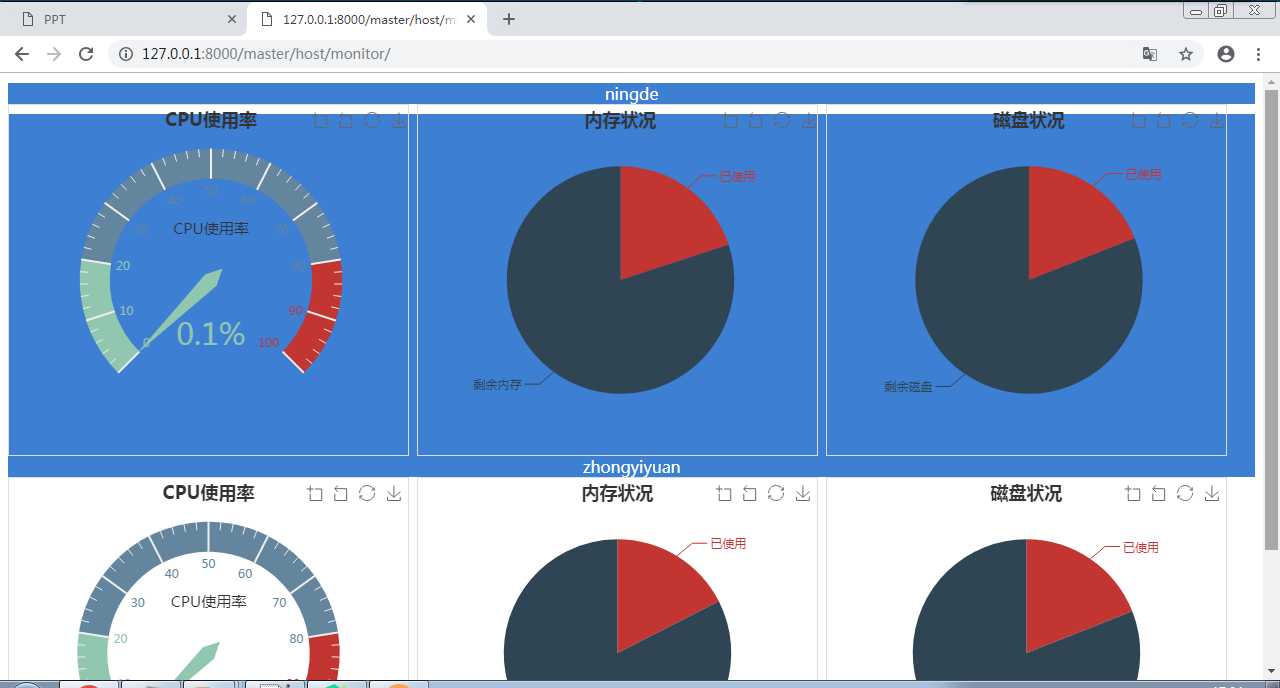
Task: Click restore icon in ningde 内存状况 chart
Action: pyautogui.click(x=782, y=120)
